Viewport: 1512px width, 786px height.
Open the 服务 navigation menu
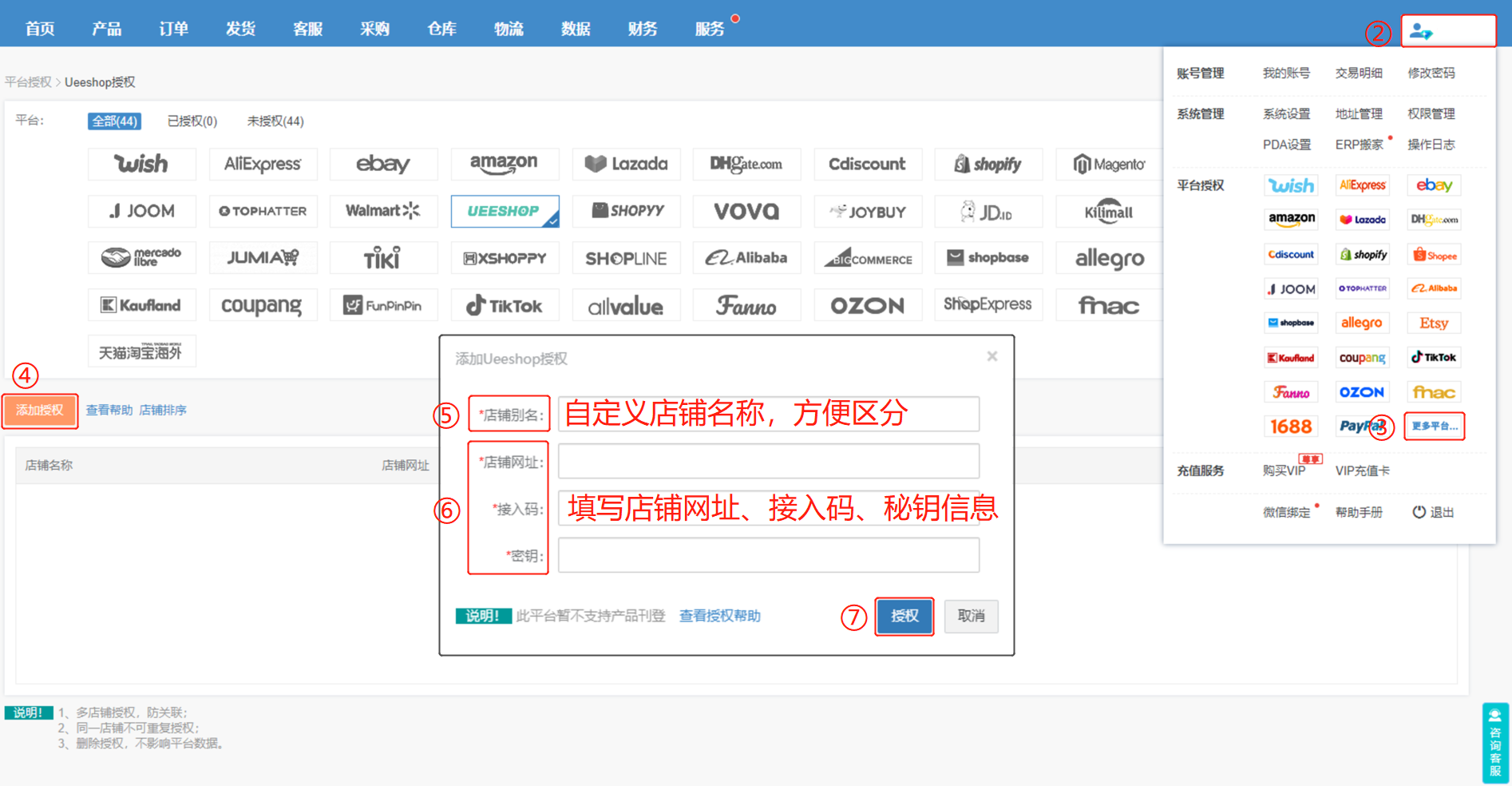tap(710, 29)
